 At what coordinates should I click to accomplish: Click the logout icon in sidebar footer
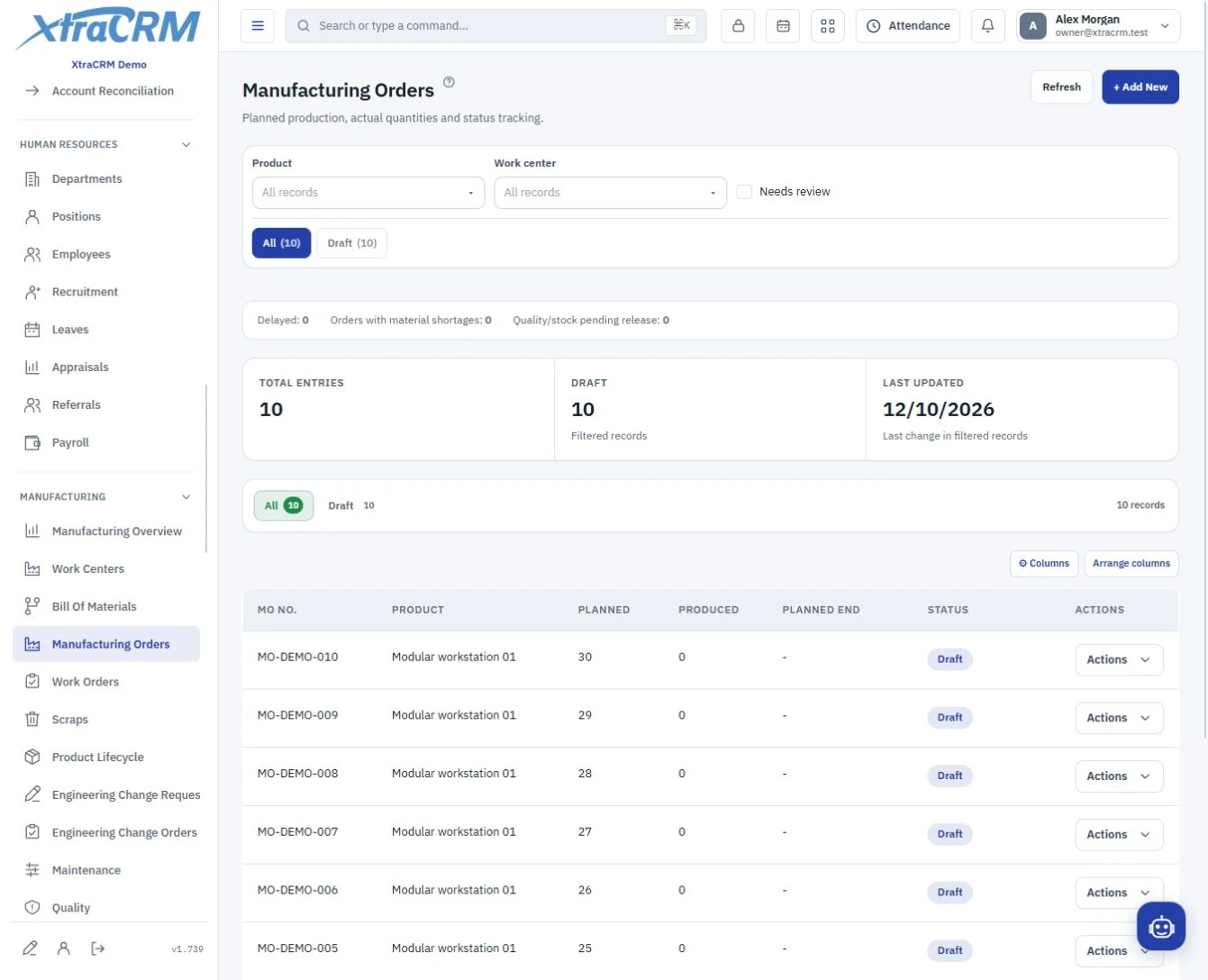97,948
